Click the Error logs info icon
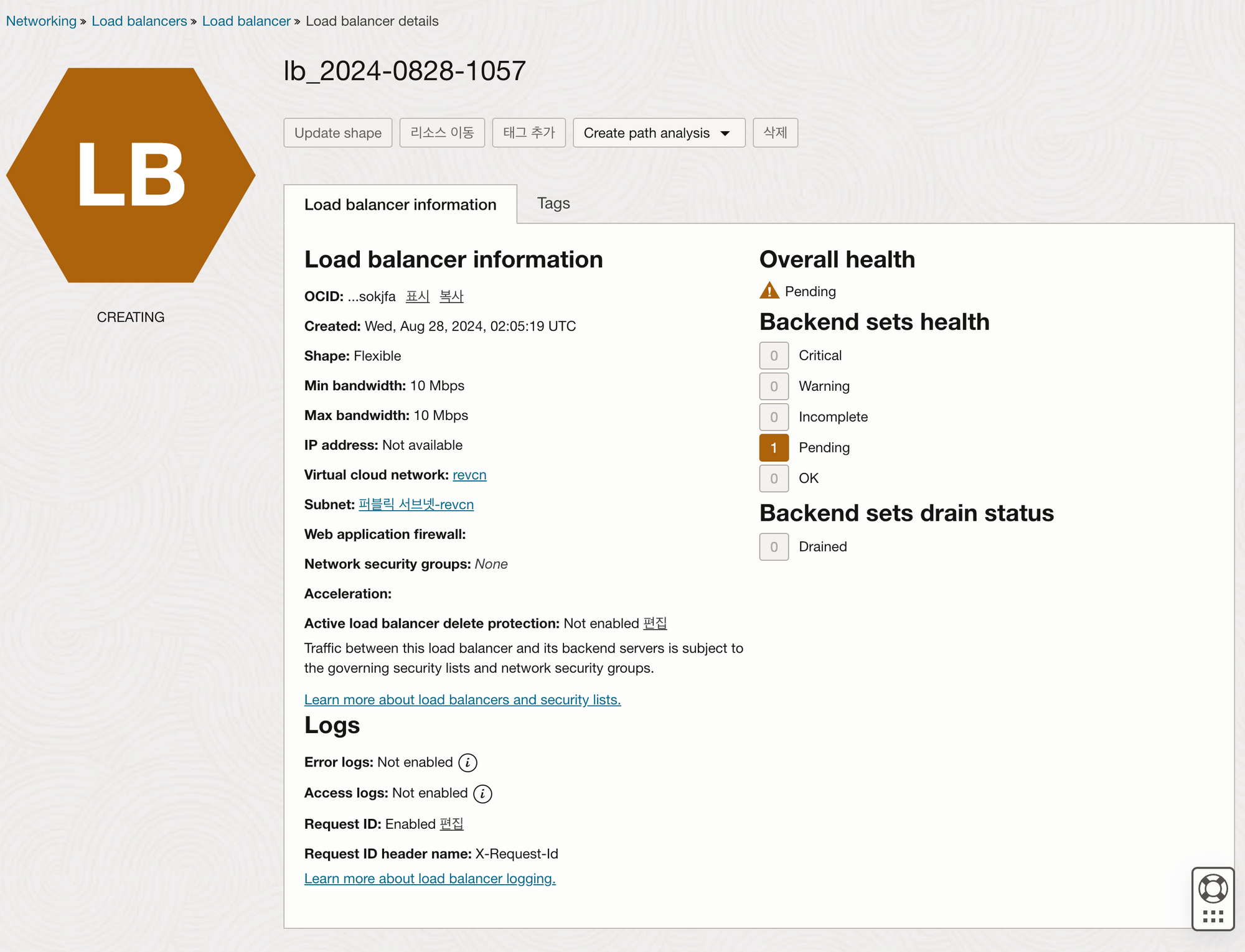This screenshot has height=952, width=1245. click(x=467, y=762)
